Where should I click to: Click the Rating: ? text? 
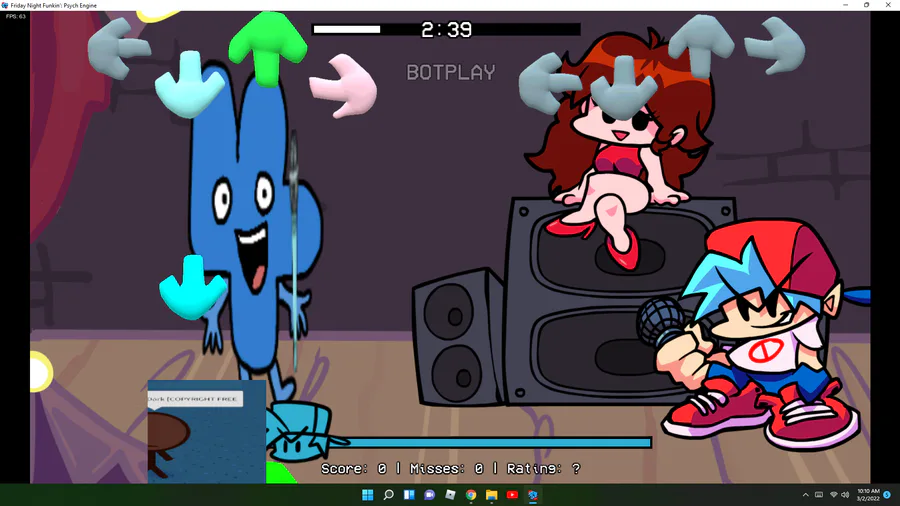(x=544, y=469)
